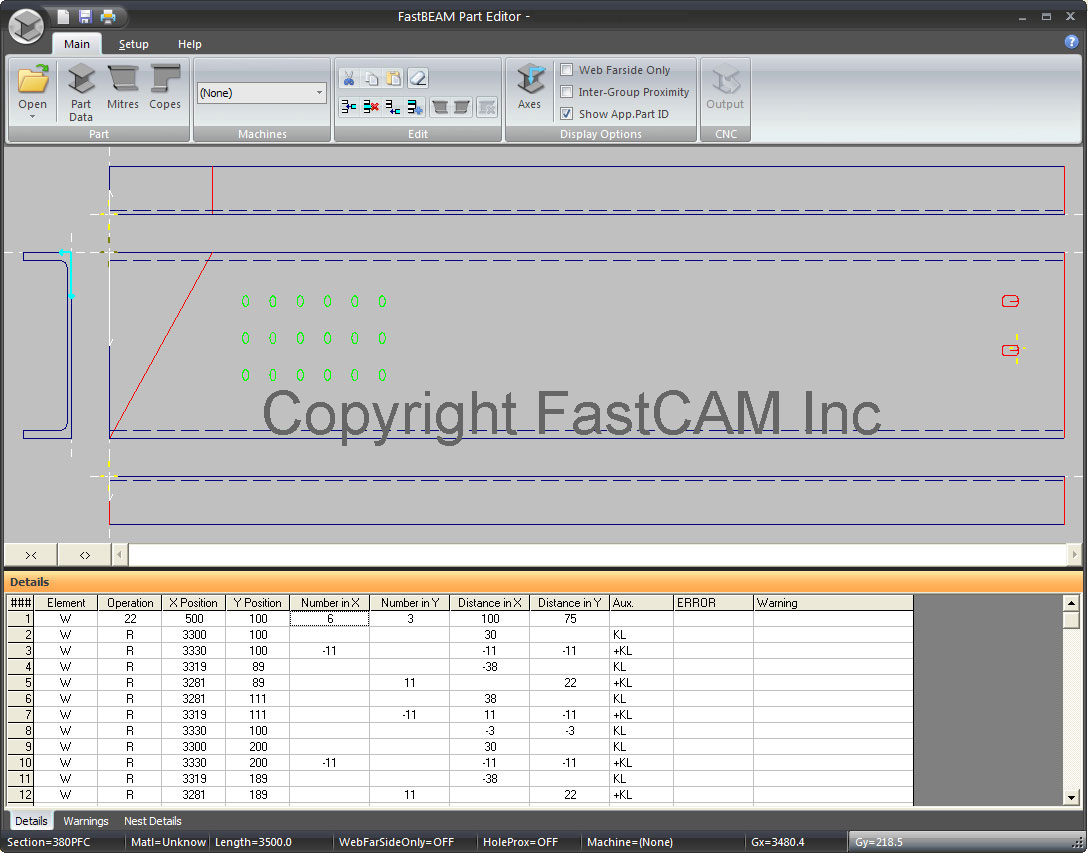1088x853 pixels.
Task: Click the add row icon with blue plus
Action: coord(415,107)
